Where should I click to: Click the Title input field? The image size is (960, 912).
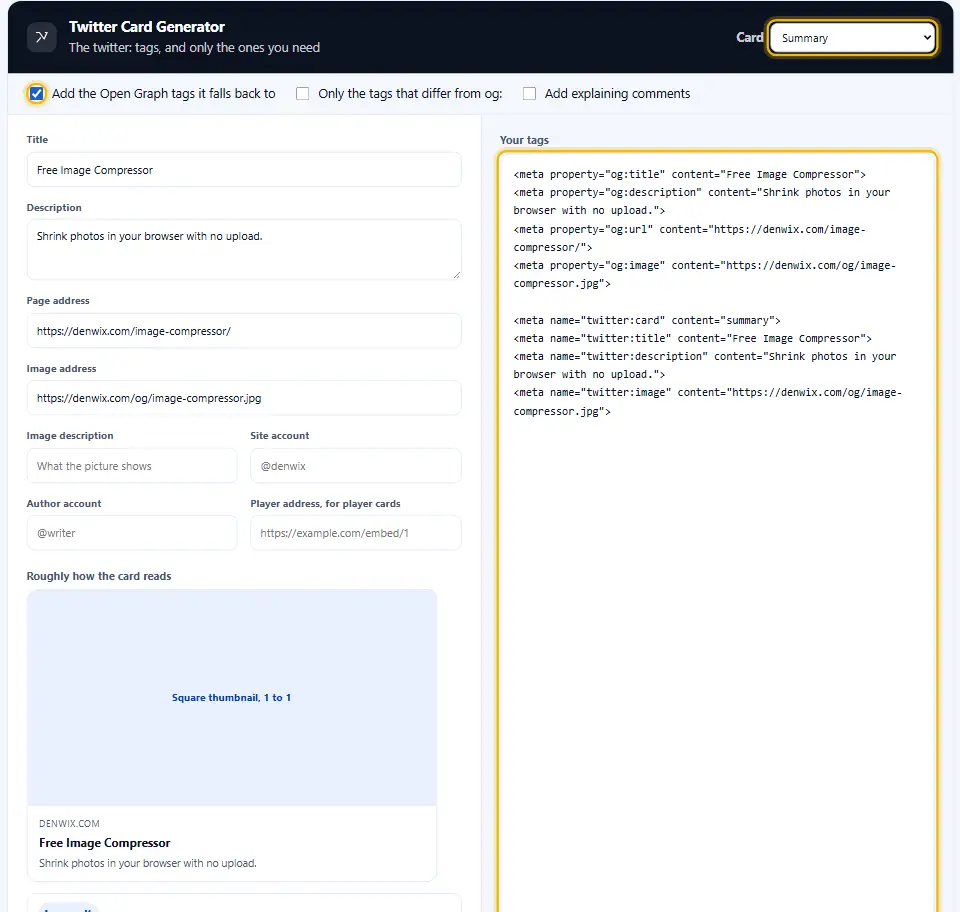tap(244, 170)
